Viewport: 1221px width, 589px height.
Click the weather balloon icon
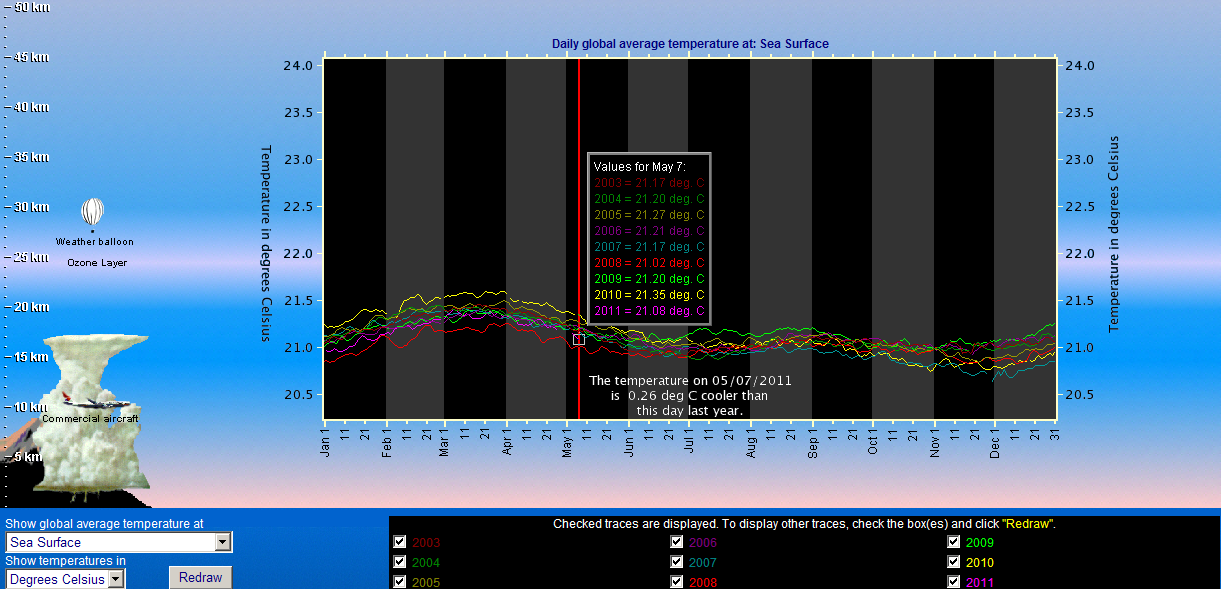click(x=93, y=212)
